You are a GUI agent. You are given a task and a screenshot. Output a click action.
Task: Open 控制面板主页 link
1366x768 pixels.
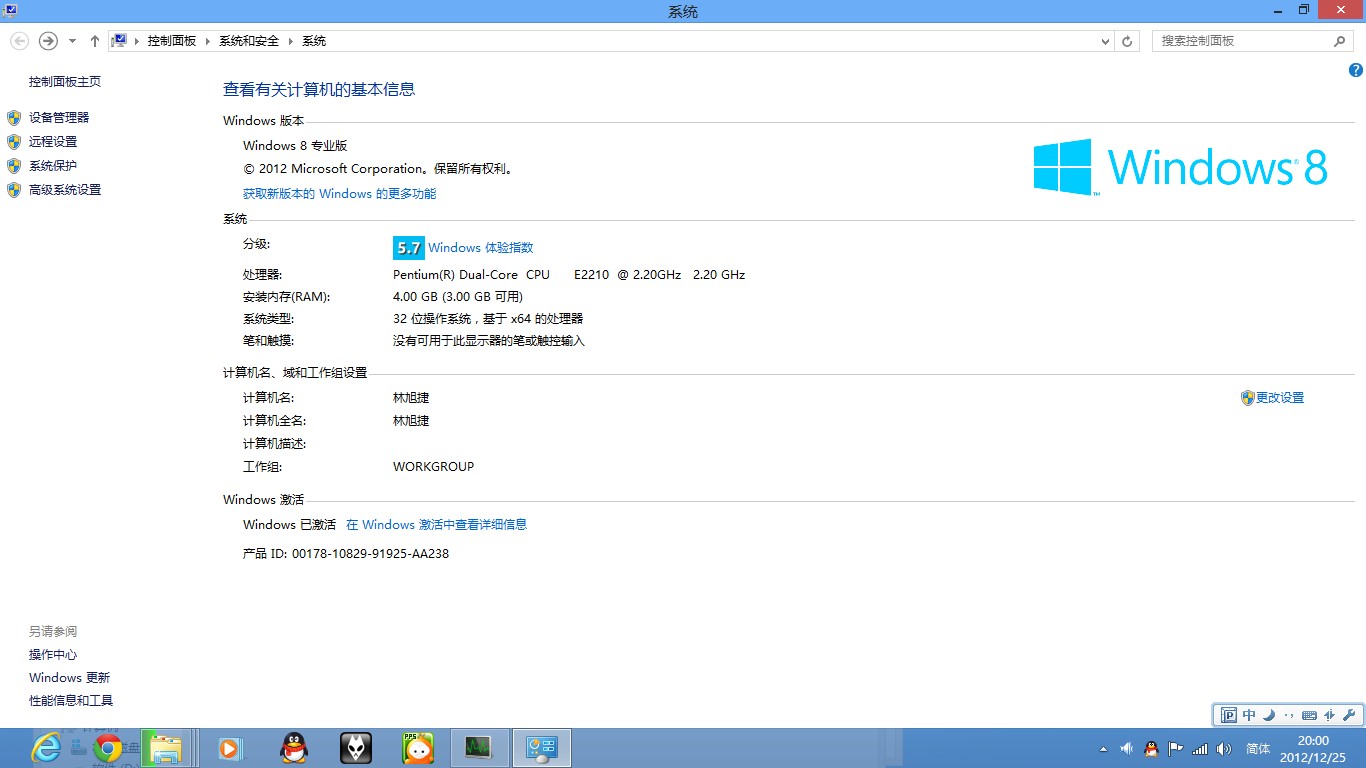coord(65,82)
